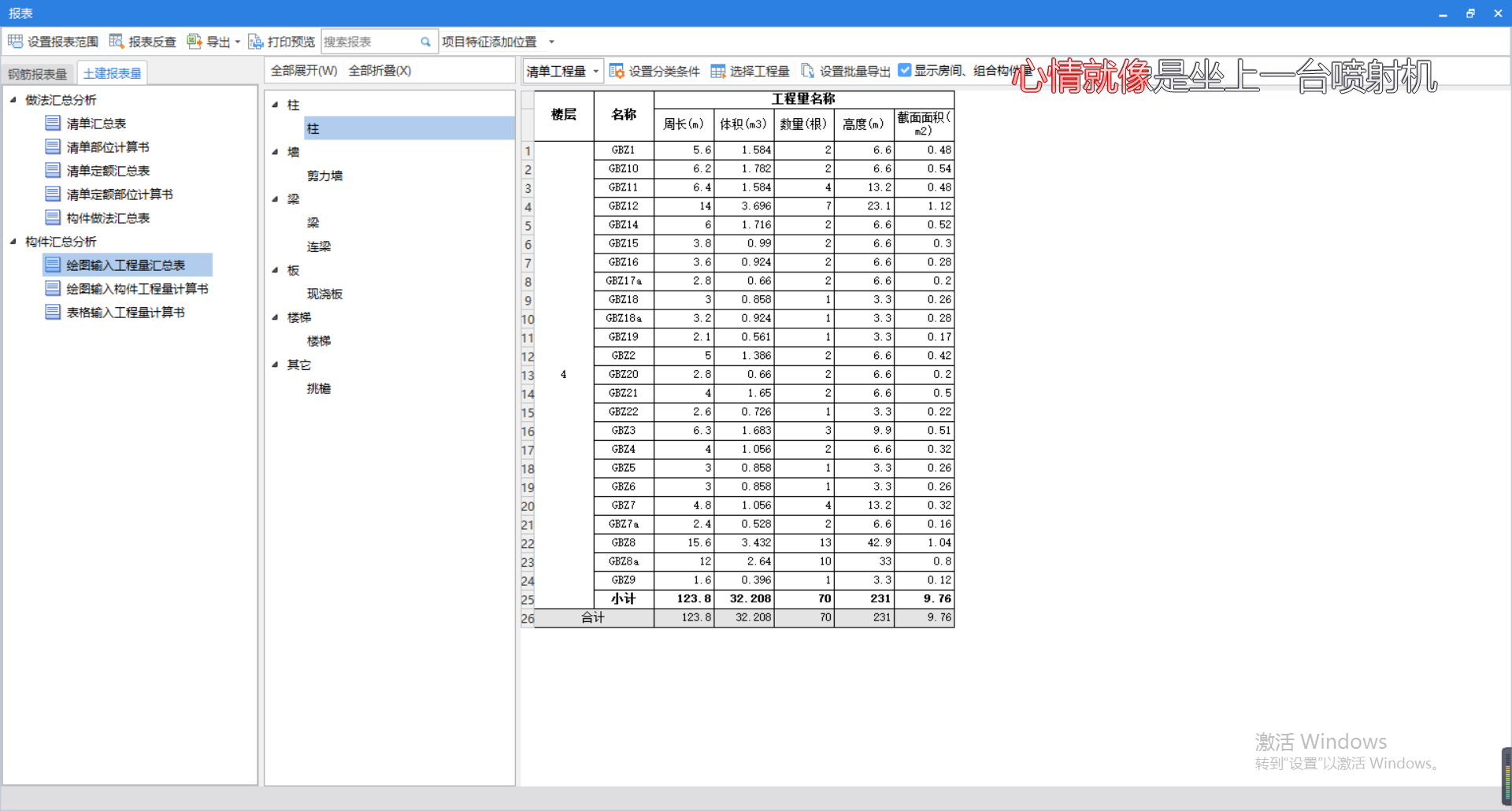The width and height of the screenshot is (1512, 811).
Task: Click the 选择工程量 icon
Action: pyautogui.click(x=717, y=71)
